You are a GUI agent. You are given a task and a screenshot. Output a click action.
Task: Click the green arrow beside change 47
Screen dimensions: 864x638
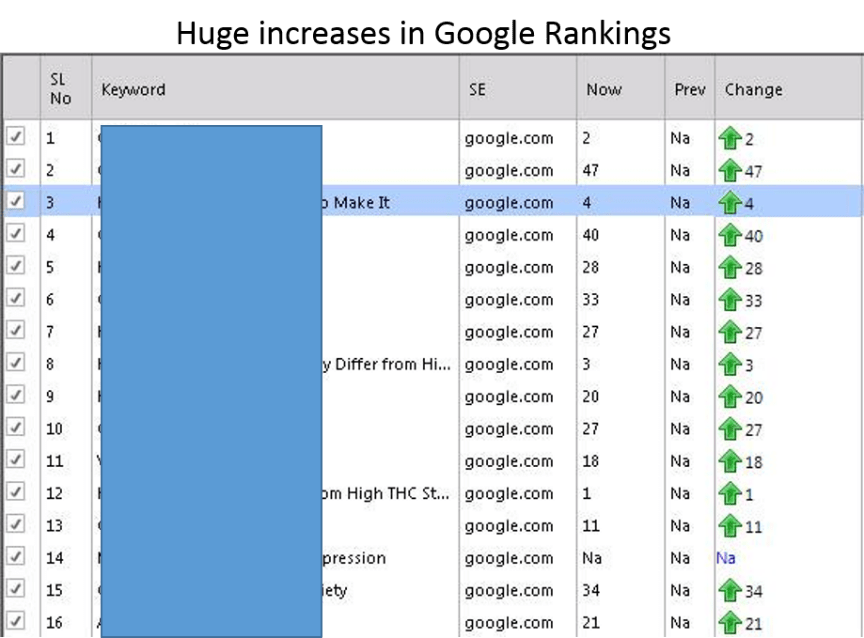(x=730, y=170)
